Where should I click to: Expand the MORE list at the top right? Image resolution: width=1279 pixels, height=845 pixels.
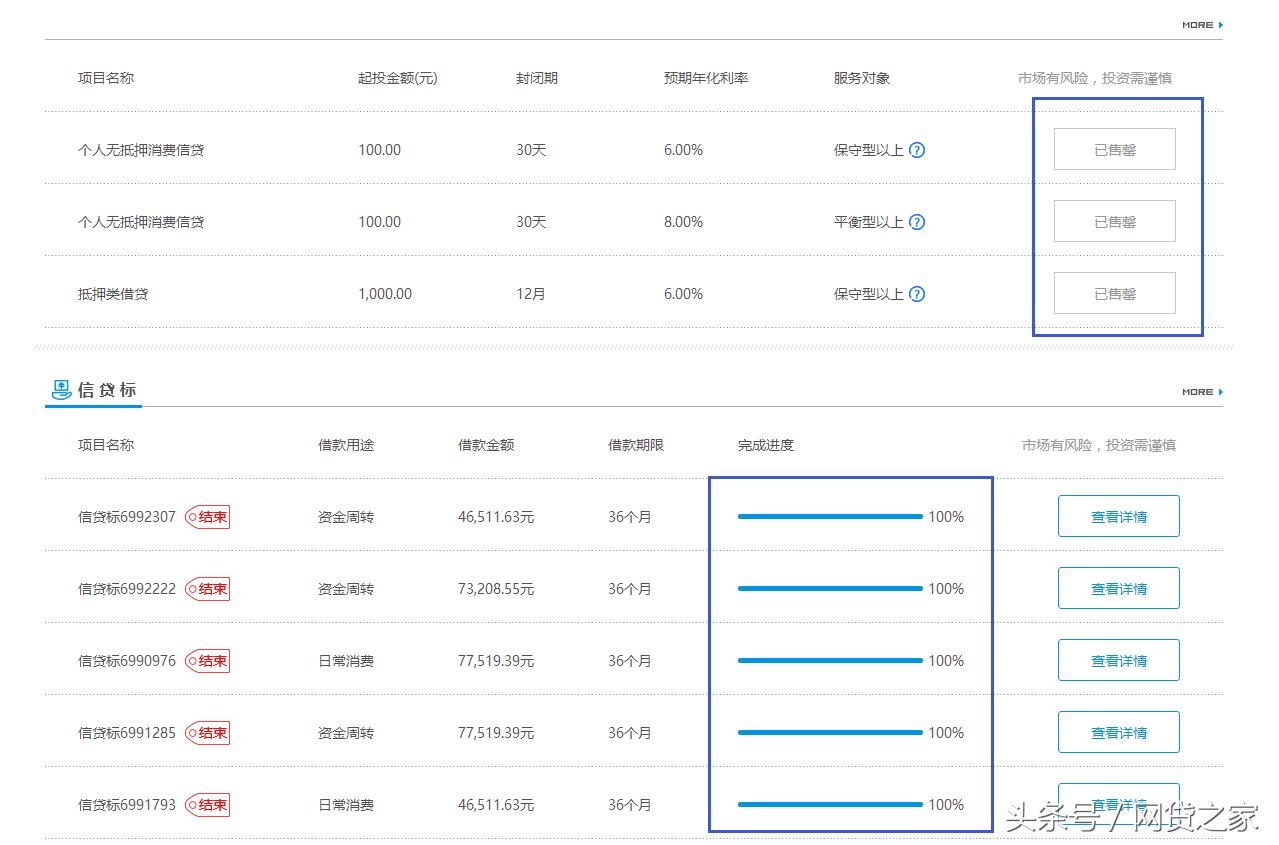click(x=1198, y=24)
